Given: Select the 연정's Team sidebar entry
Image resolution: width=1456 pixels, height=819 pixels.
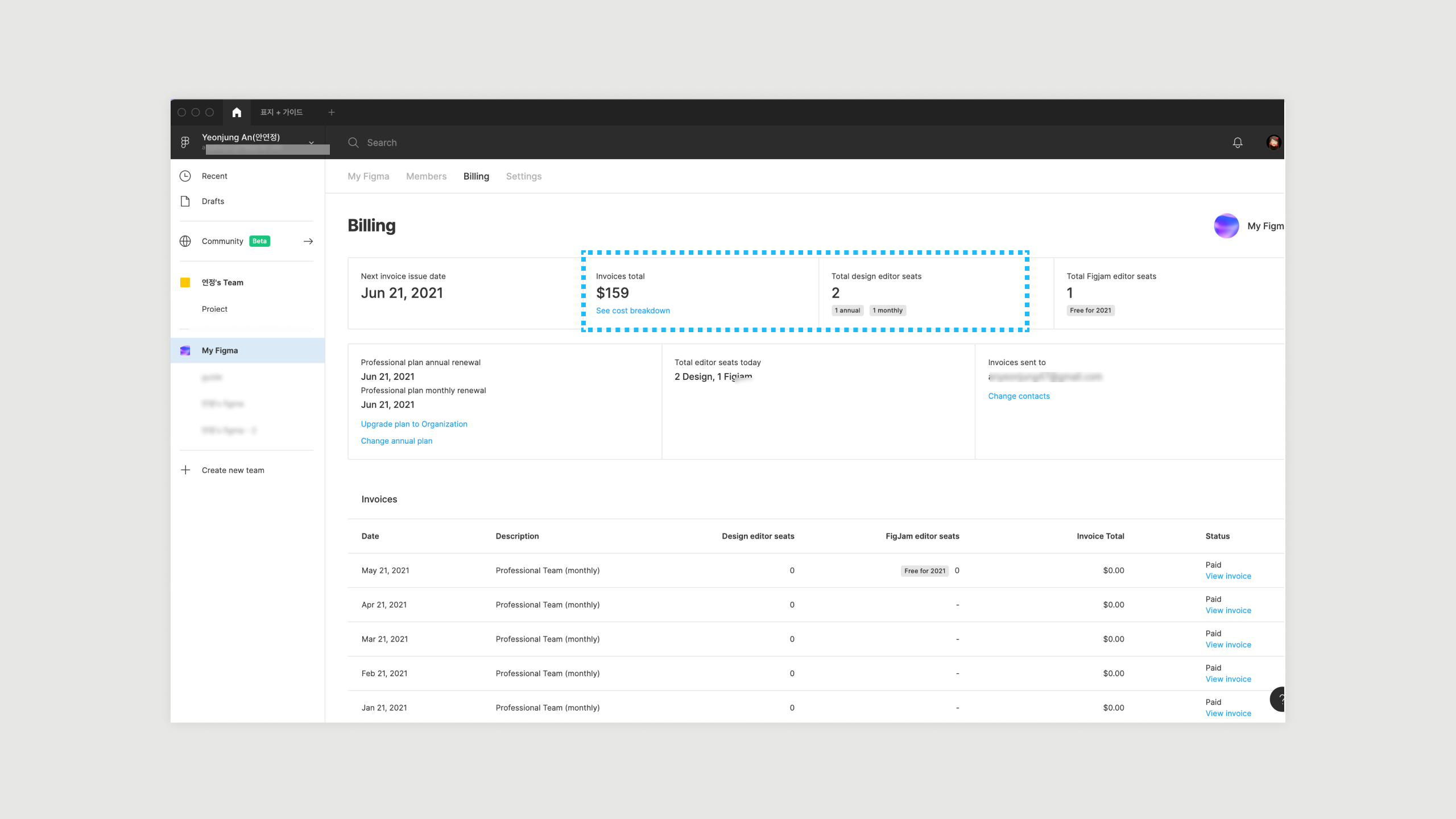Looking at the screenshot, I should tap(222, 283).
